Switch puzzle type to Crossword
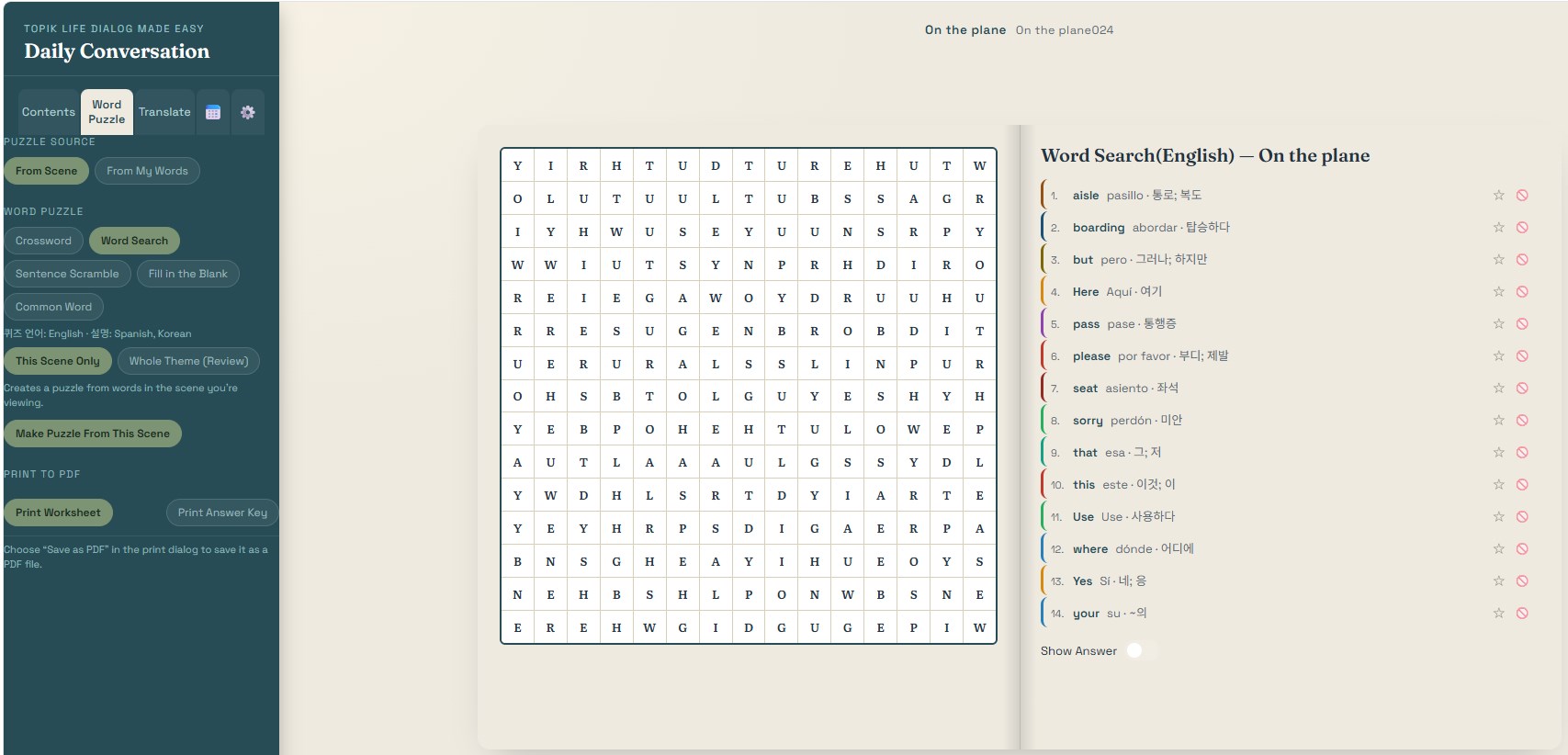This screenshot has height=755, width=1568. click(x=43, y=241)
